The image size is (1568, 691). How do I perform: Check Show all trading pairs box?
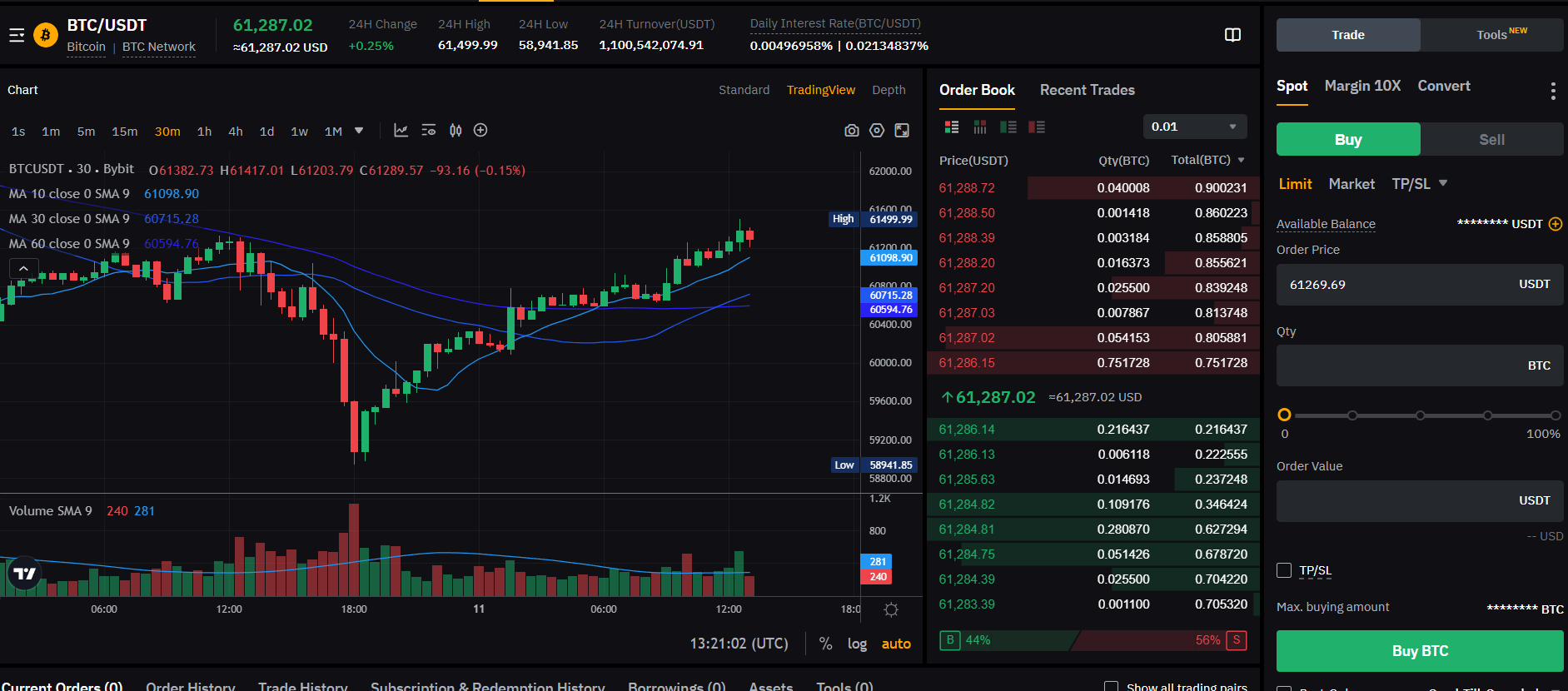[x=1111, y=687]
